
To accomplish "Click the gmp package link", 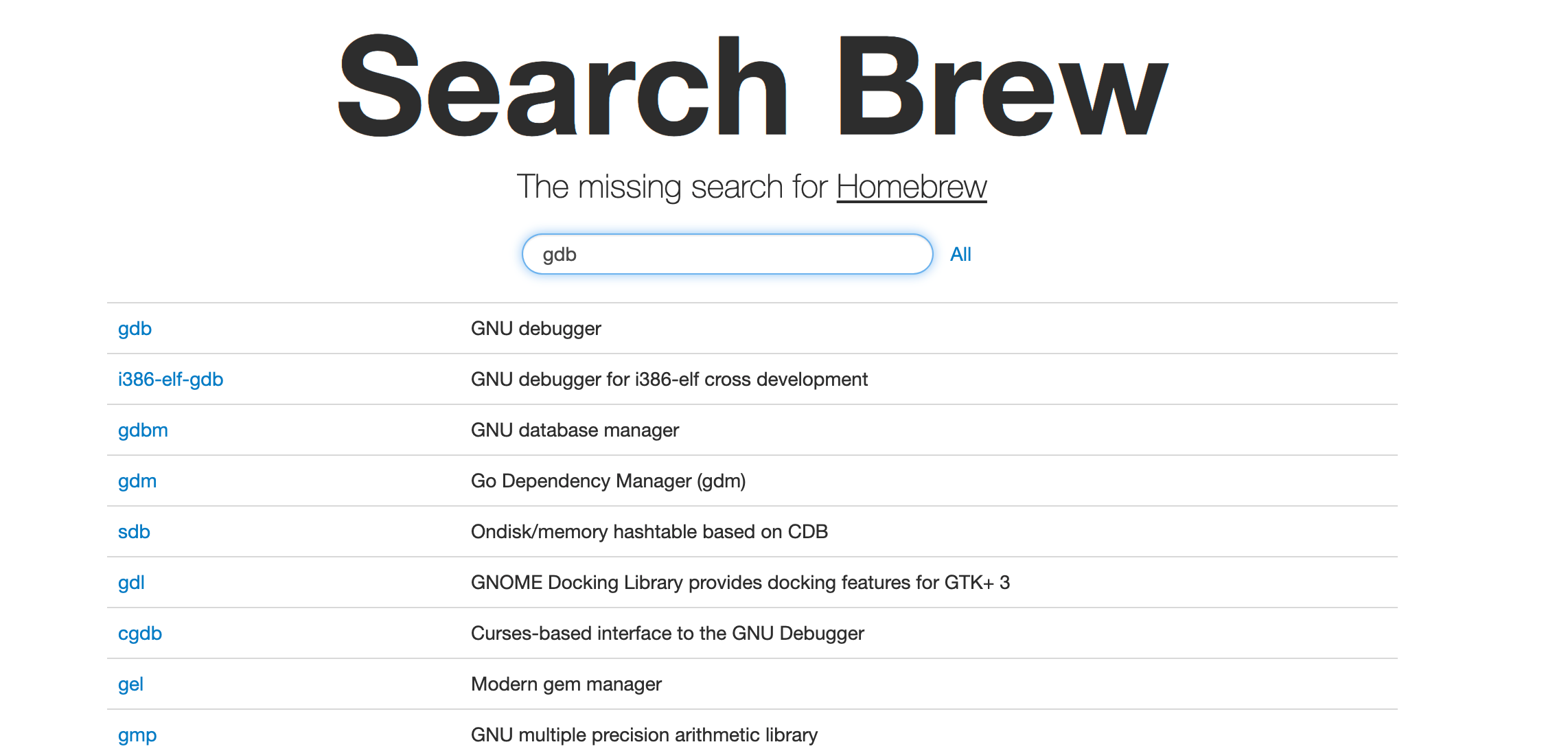I will coord(137,735).
